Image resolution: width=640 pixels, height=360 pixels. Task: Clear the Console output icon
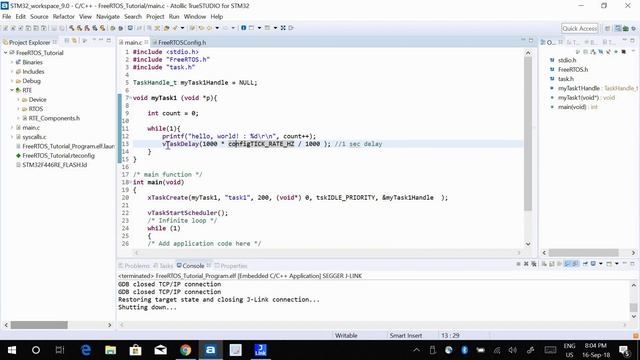(544, 264)
